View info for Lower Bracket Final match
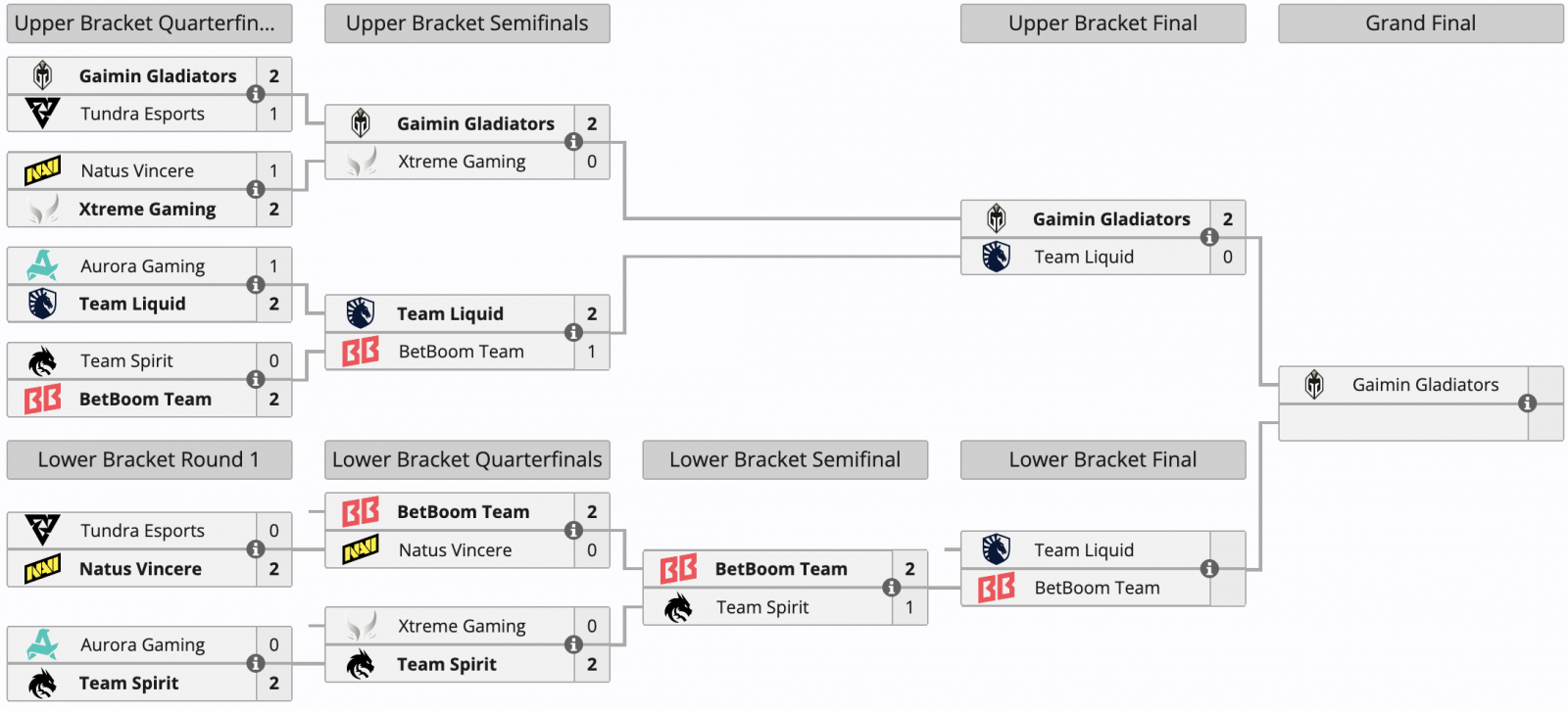The image size is (1568, 711). 1209,568
